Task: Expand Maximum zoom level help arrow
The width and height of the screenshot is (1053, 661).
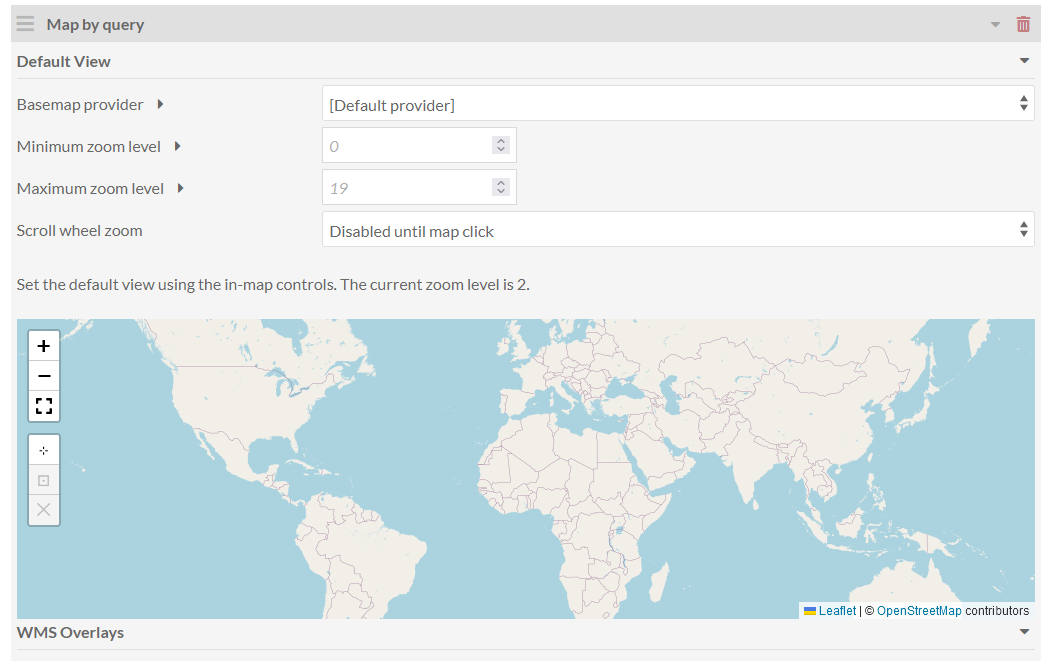Action: coord(181,188)
